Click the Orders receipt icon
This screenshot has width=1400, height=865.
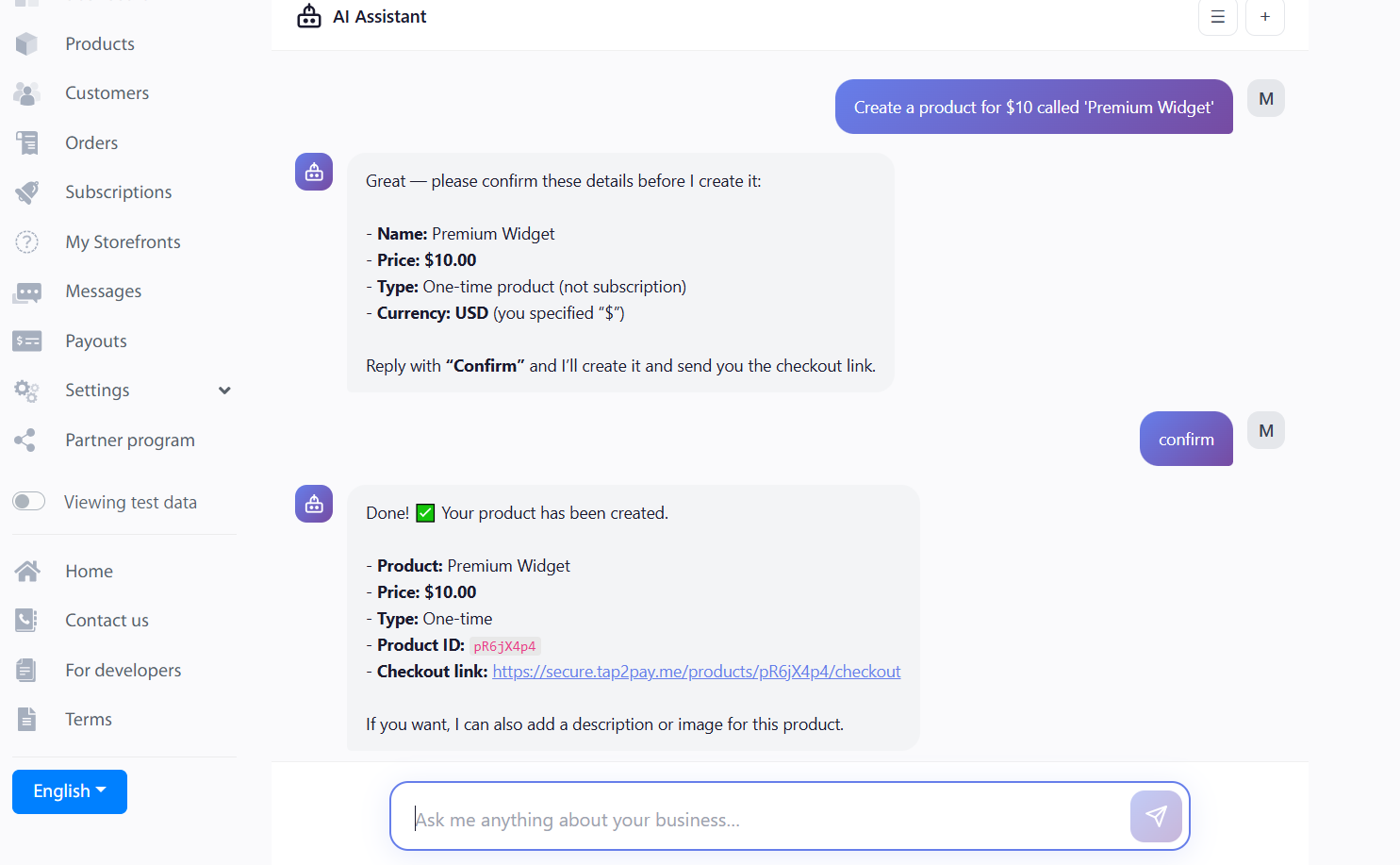tap(26, 142)
